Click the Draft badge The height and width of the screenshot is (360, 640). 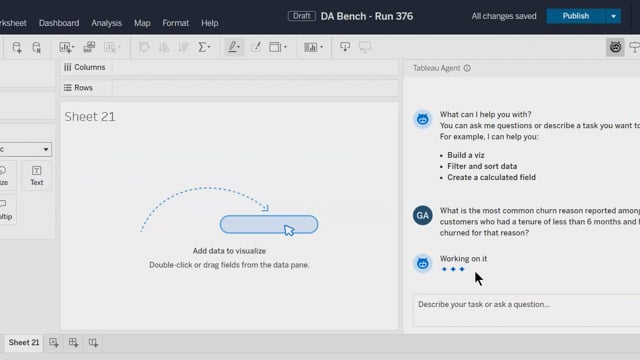click(302, 16)
